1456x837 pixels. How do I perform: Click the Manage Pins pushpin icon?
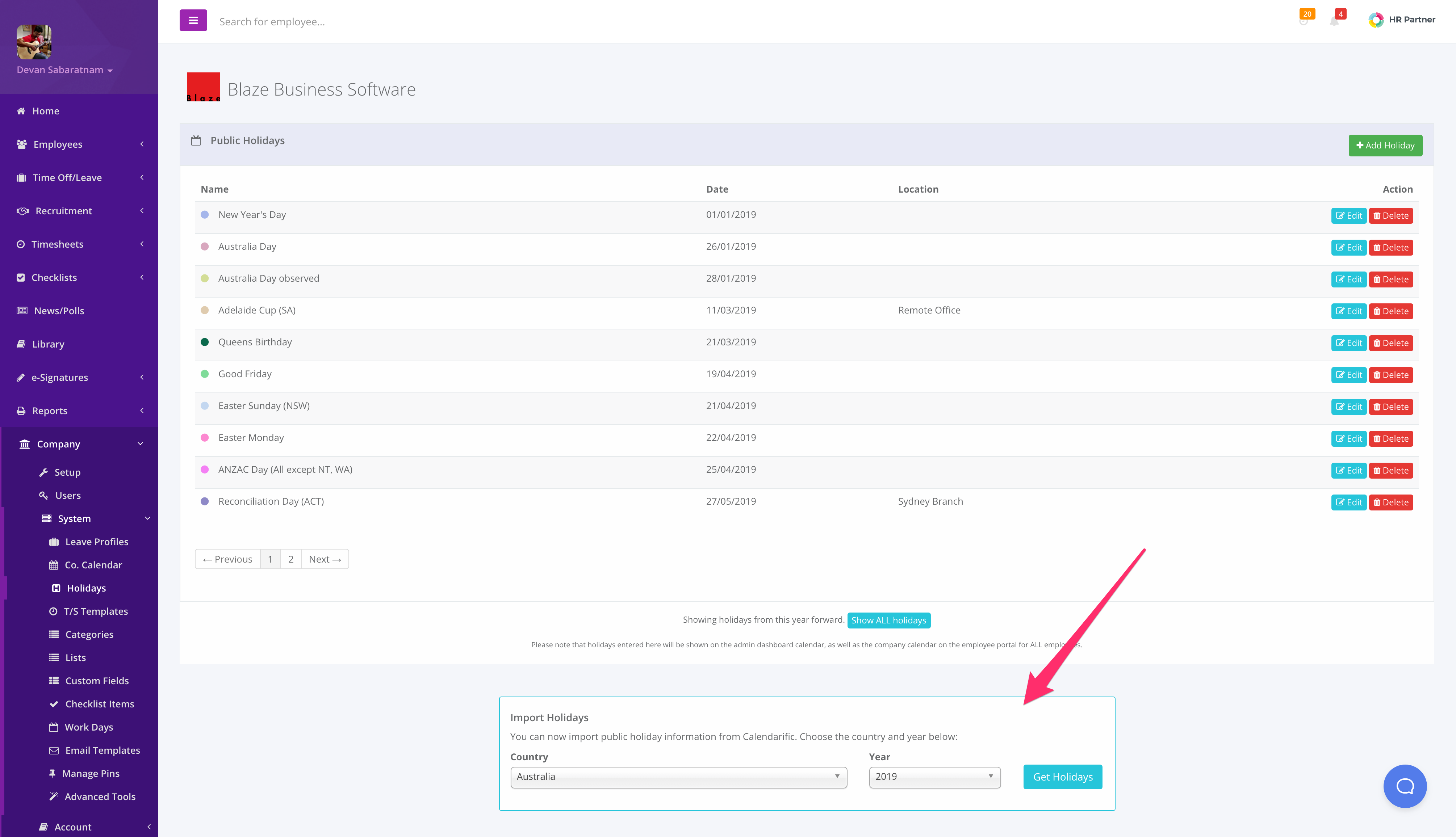coord(52,774)
